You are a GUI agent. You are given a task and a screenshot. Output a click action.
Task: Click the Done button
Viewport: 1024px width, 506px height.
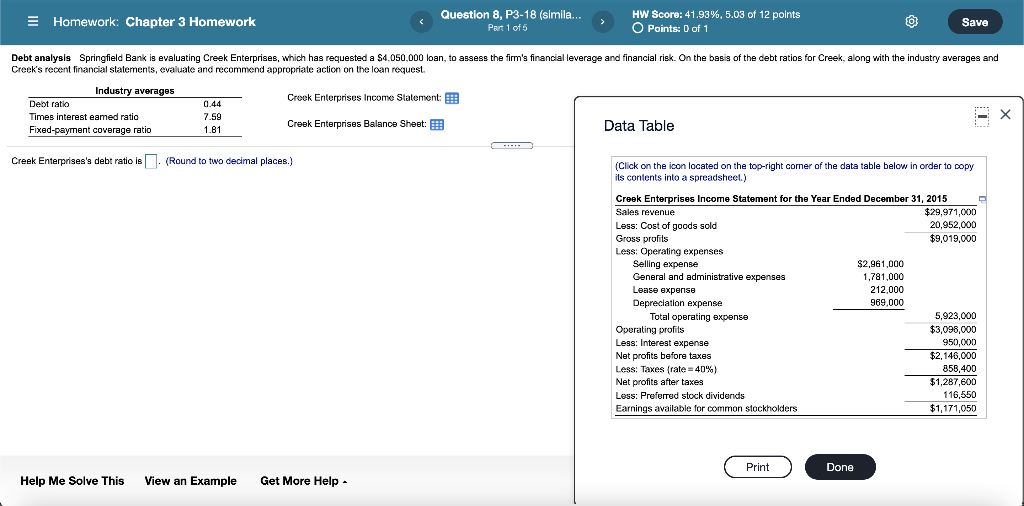click(840, 467)
